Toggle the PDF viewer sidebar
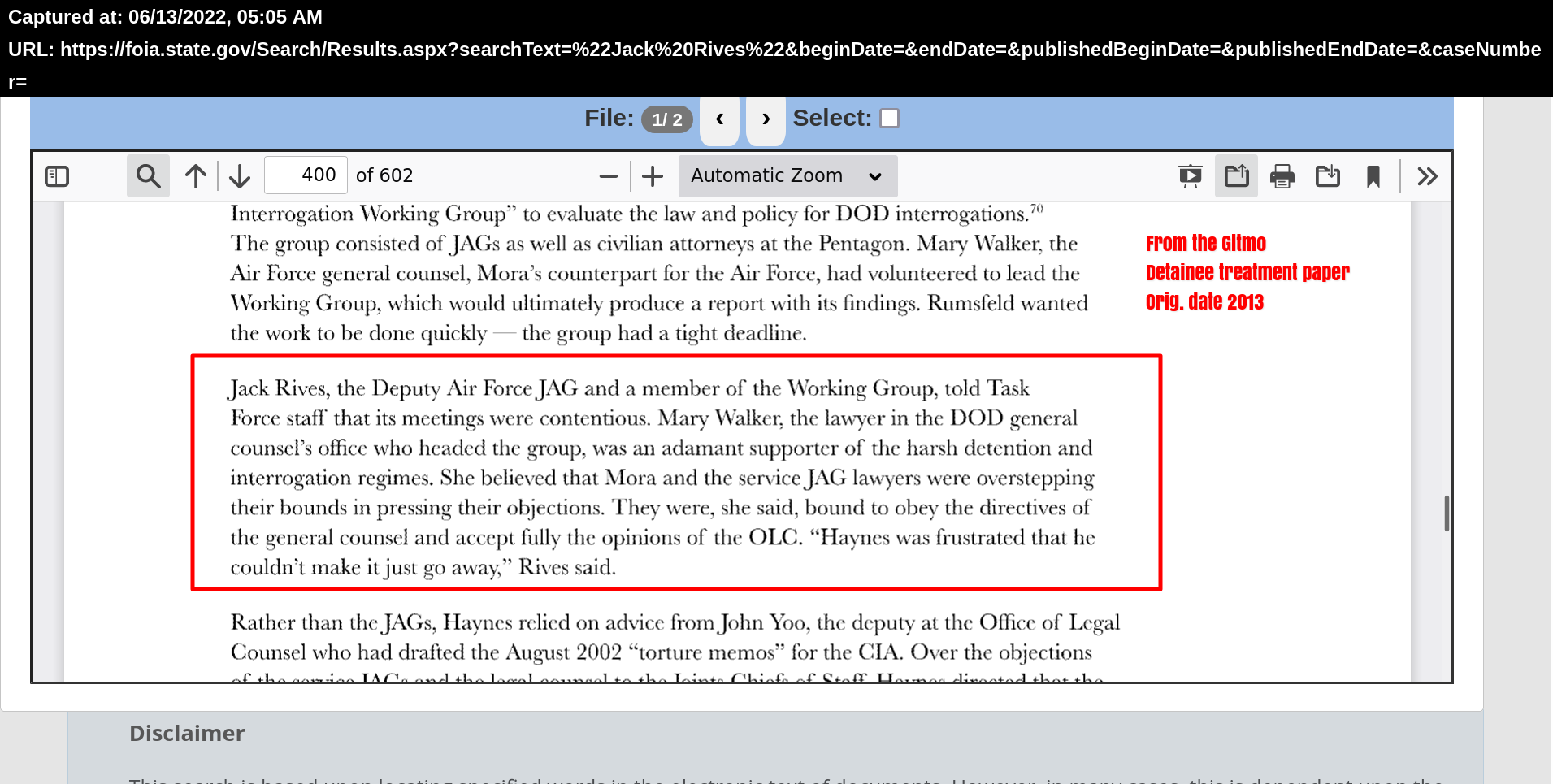The width and height of the screenshot is (1553, 784). coord(57,176)
